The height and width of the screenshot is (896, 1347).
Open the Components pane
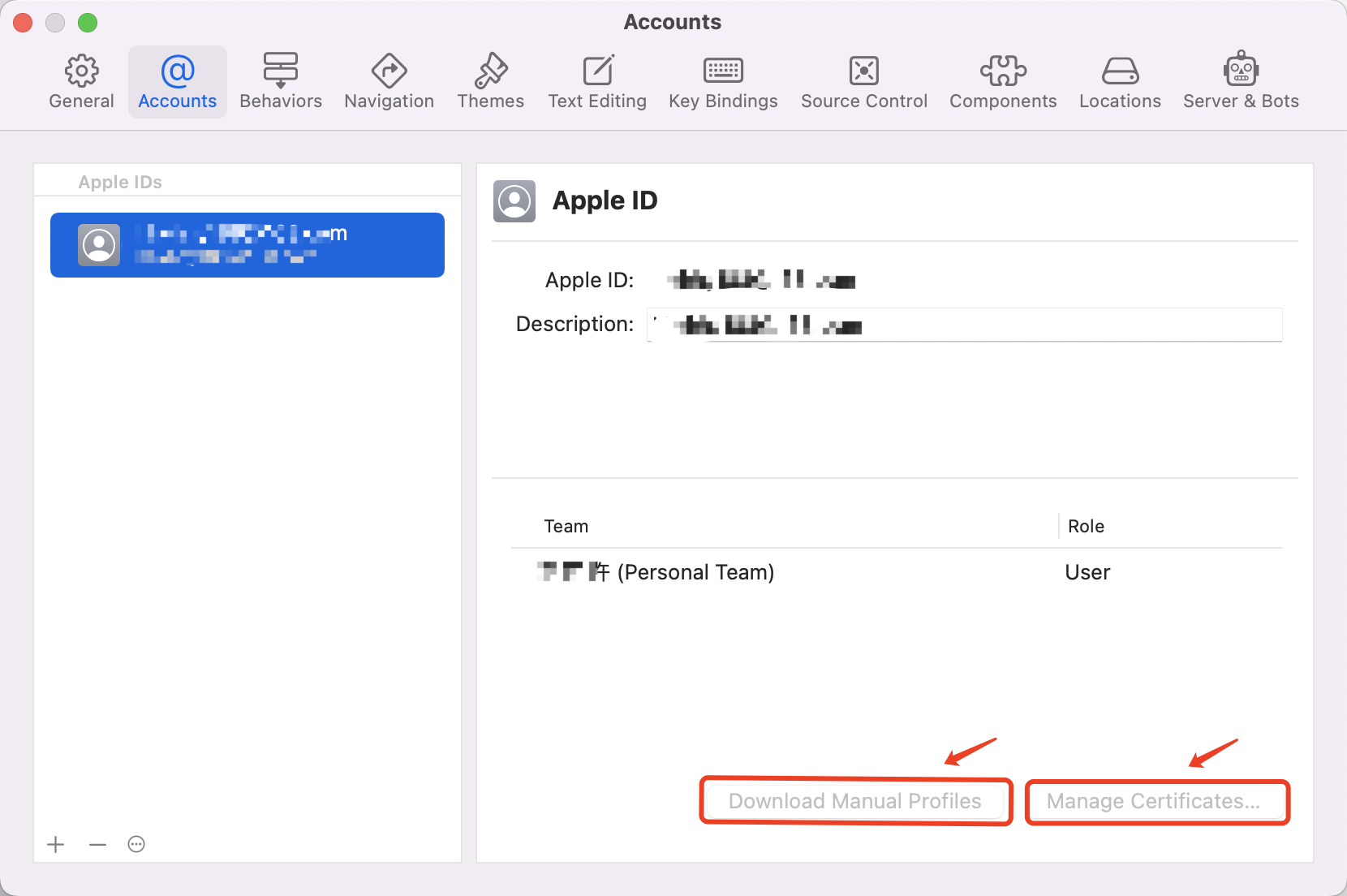[1003, 80]
